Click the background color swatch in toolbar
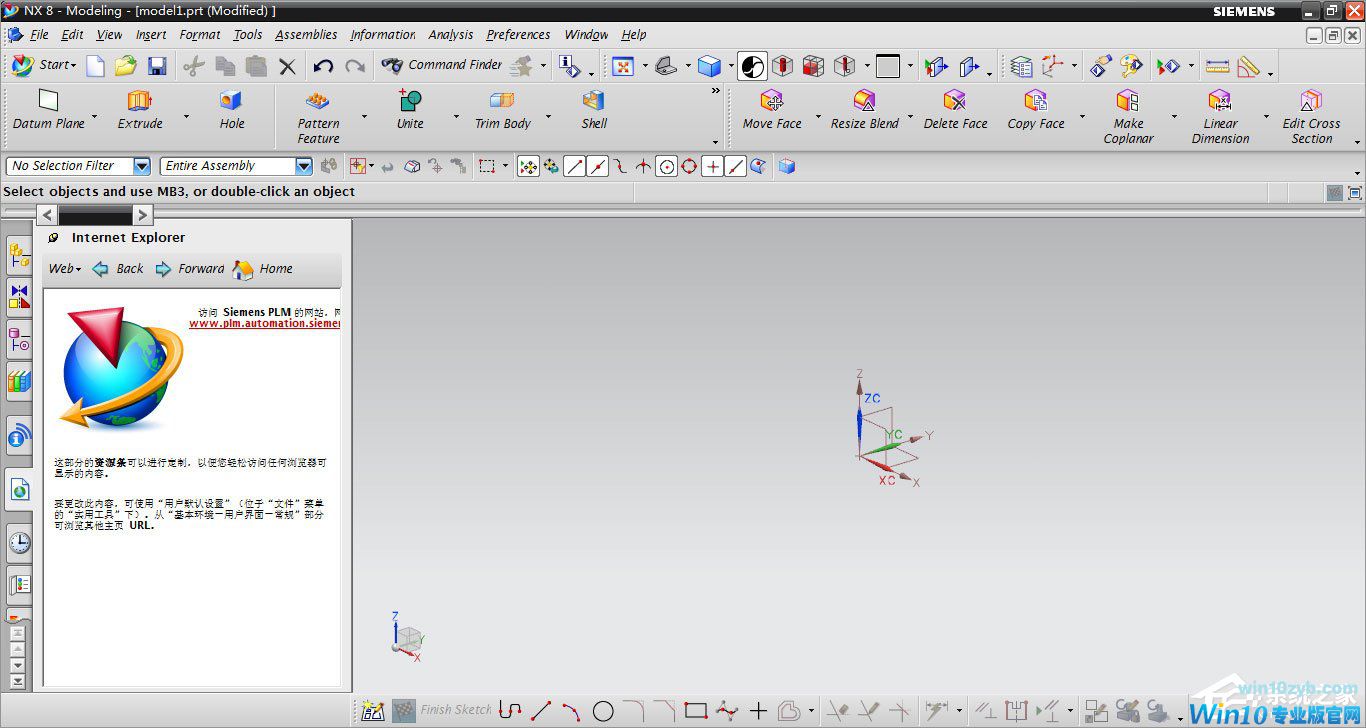This screenshot has height=728, width=1366. coord(888,66)
